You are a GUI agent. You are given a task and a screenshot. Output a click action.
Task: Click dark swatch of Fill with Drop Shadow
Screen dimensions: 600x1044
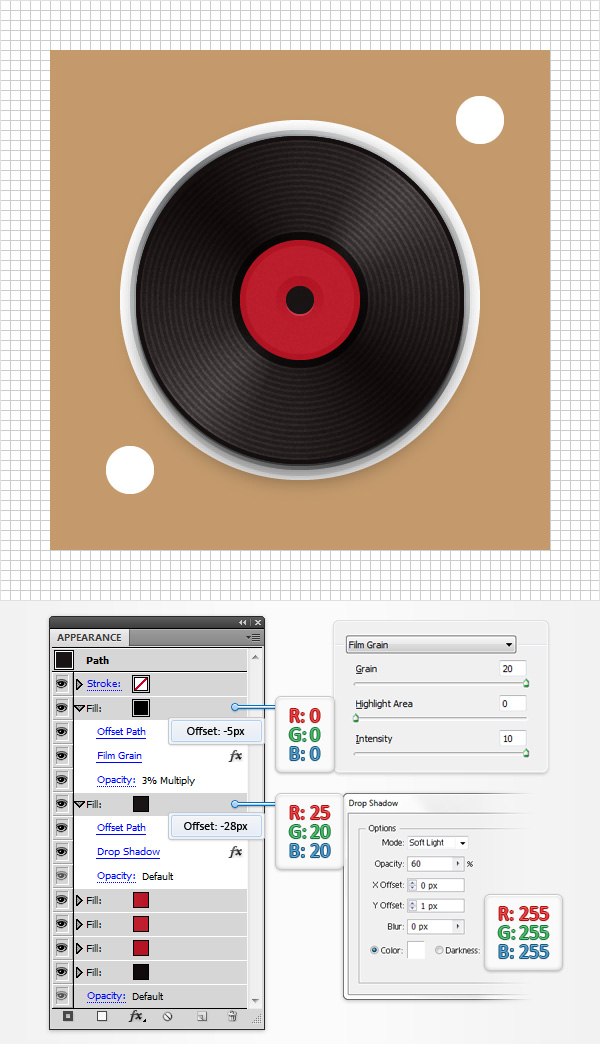pos(141,804)
